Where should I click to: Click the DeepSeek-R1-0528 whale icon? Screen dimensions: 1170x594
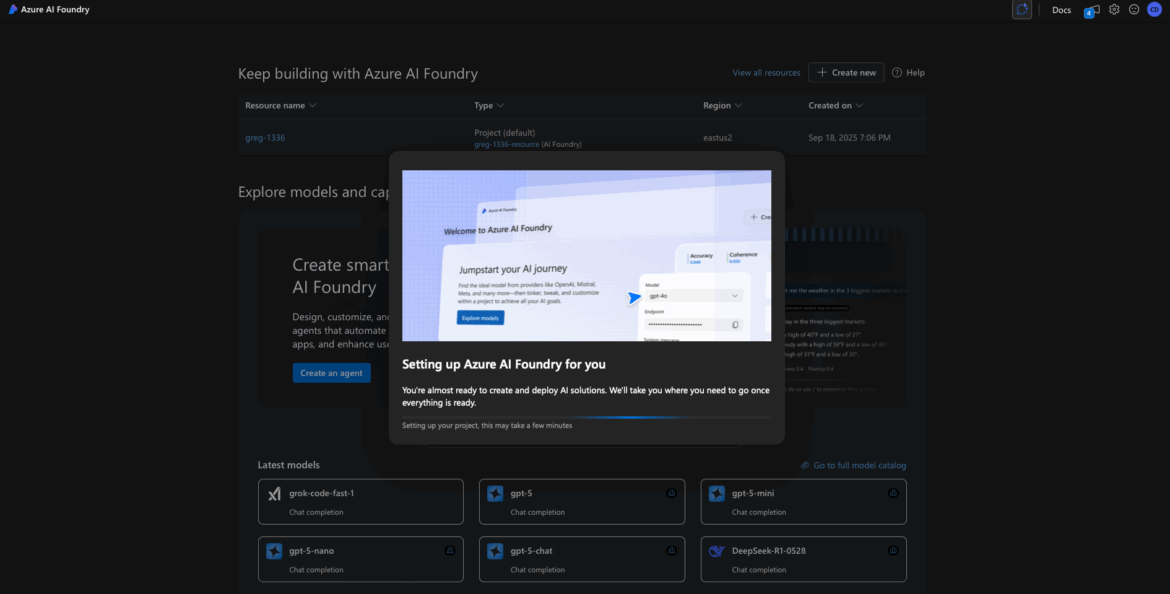(716, 551)
